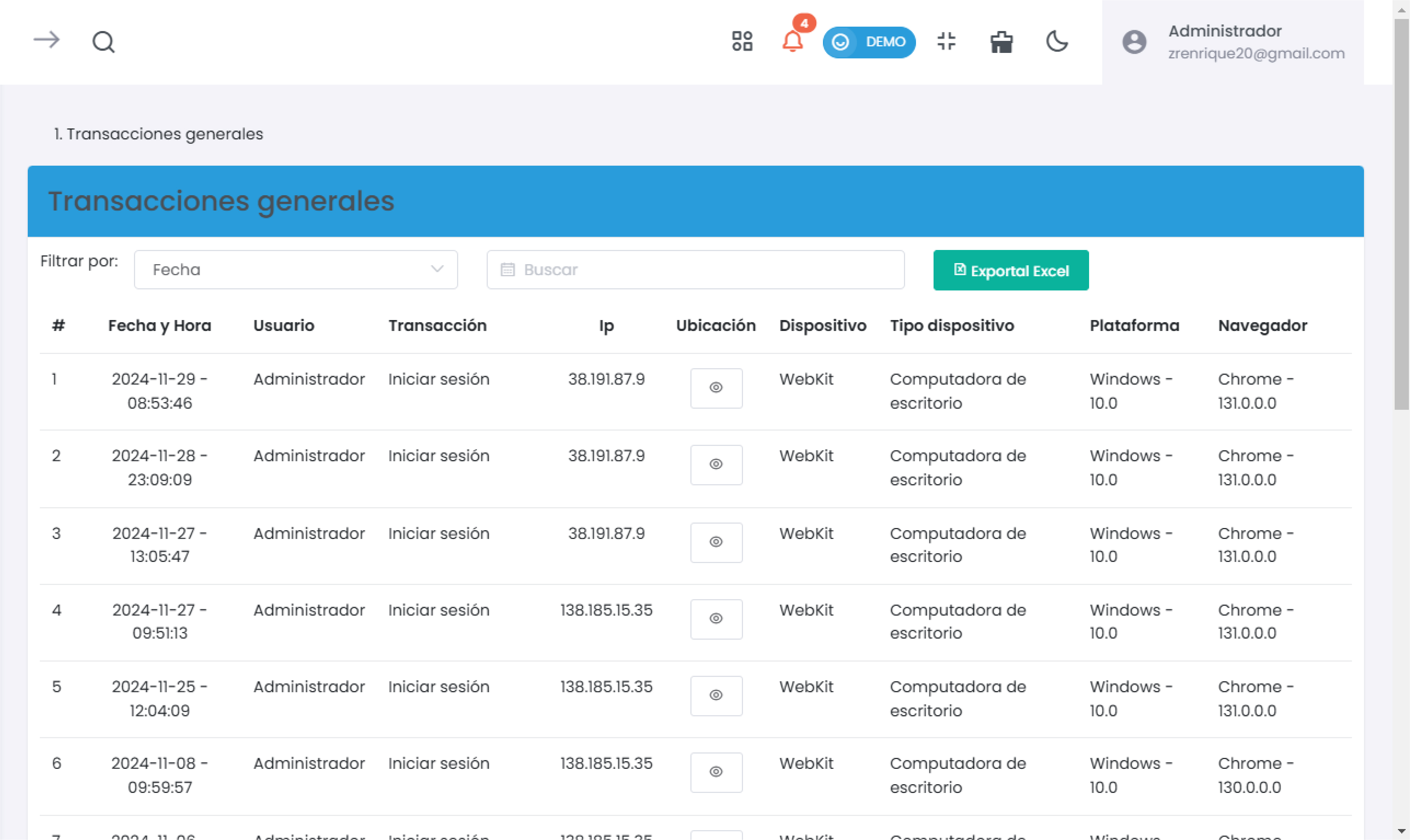Image resolution: width=1410 pixels, height=840 pixels.
Task: Click the Excel file icon on export button
Action: [x=959, y=269]
